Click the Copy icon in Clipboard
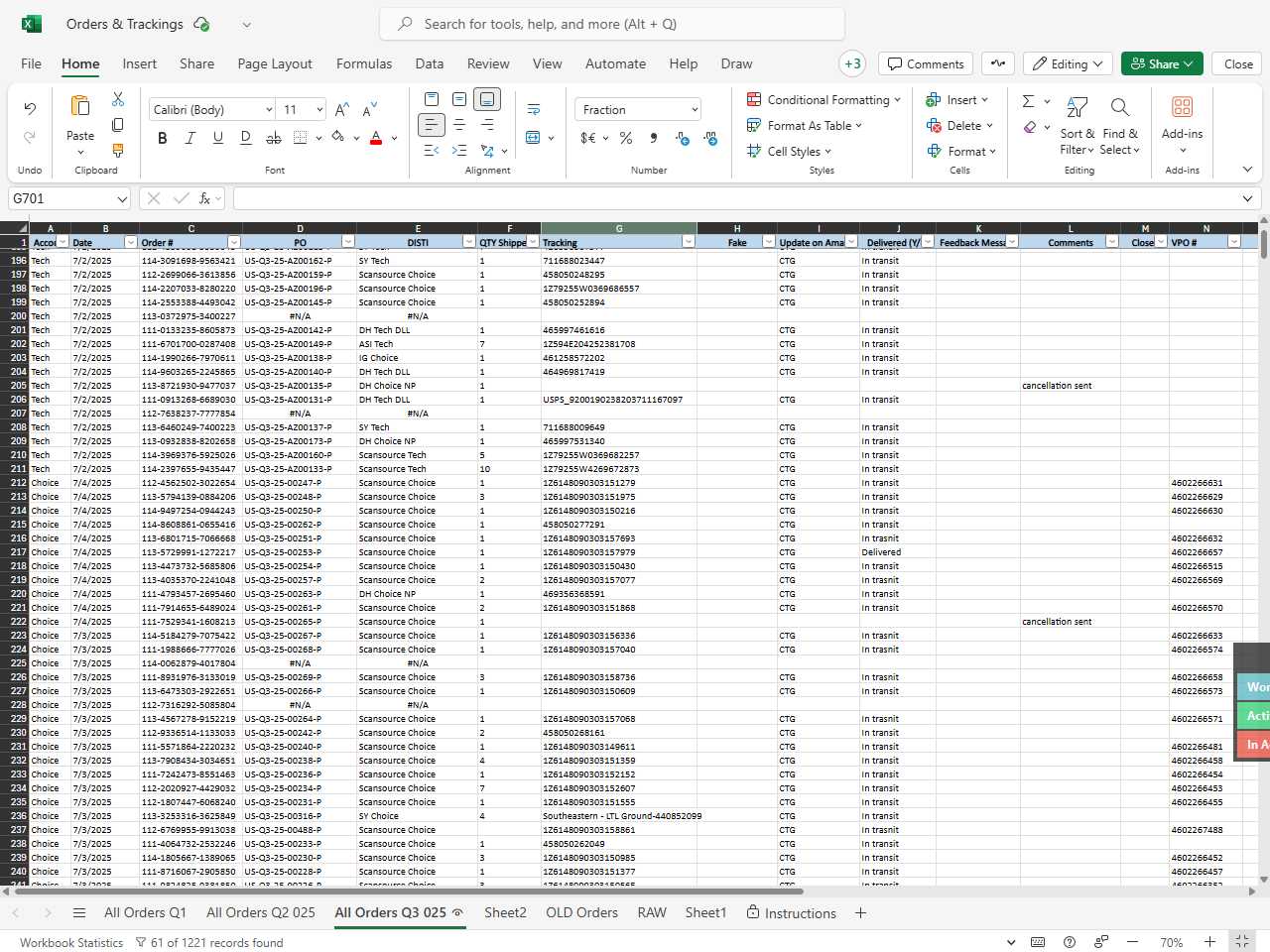This screenshot has height=952, width=1270. (x=118, y=125)
